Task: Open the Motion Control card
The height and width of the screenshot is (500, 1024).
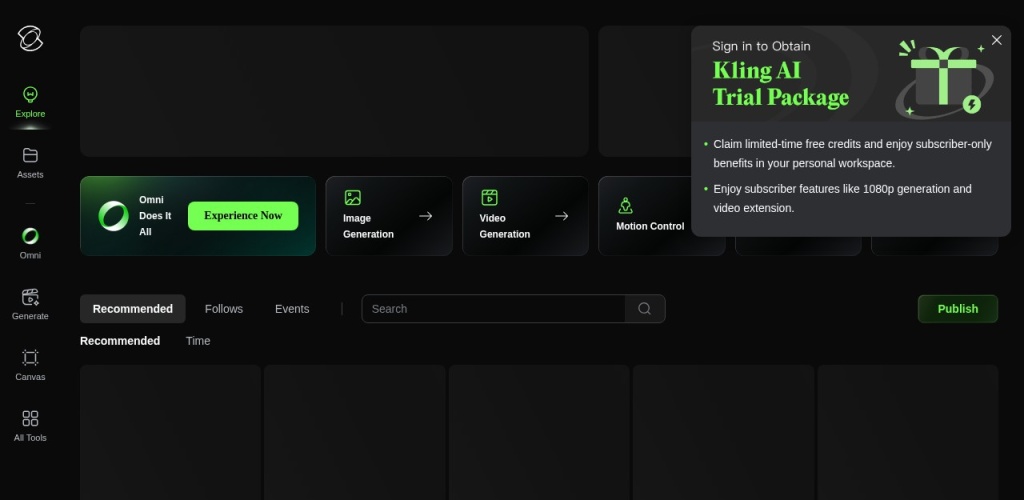Action: tap(650, 216)
